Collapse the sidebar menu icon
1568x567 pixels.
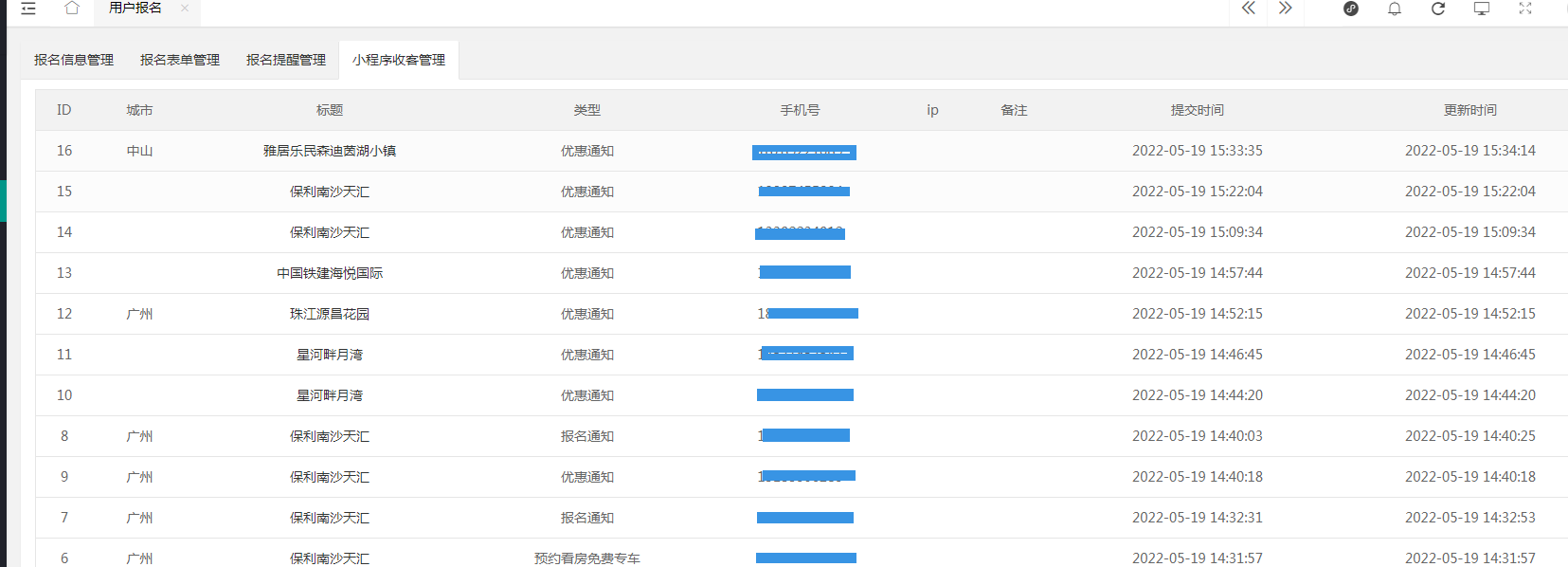tap(28, 9)
